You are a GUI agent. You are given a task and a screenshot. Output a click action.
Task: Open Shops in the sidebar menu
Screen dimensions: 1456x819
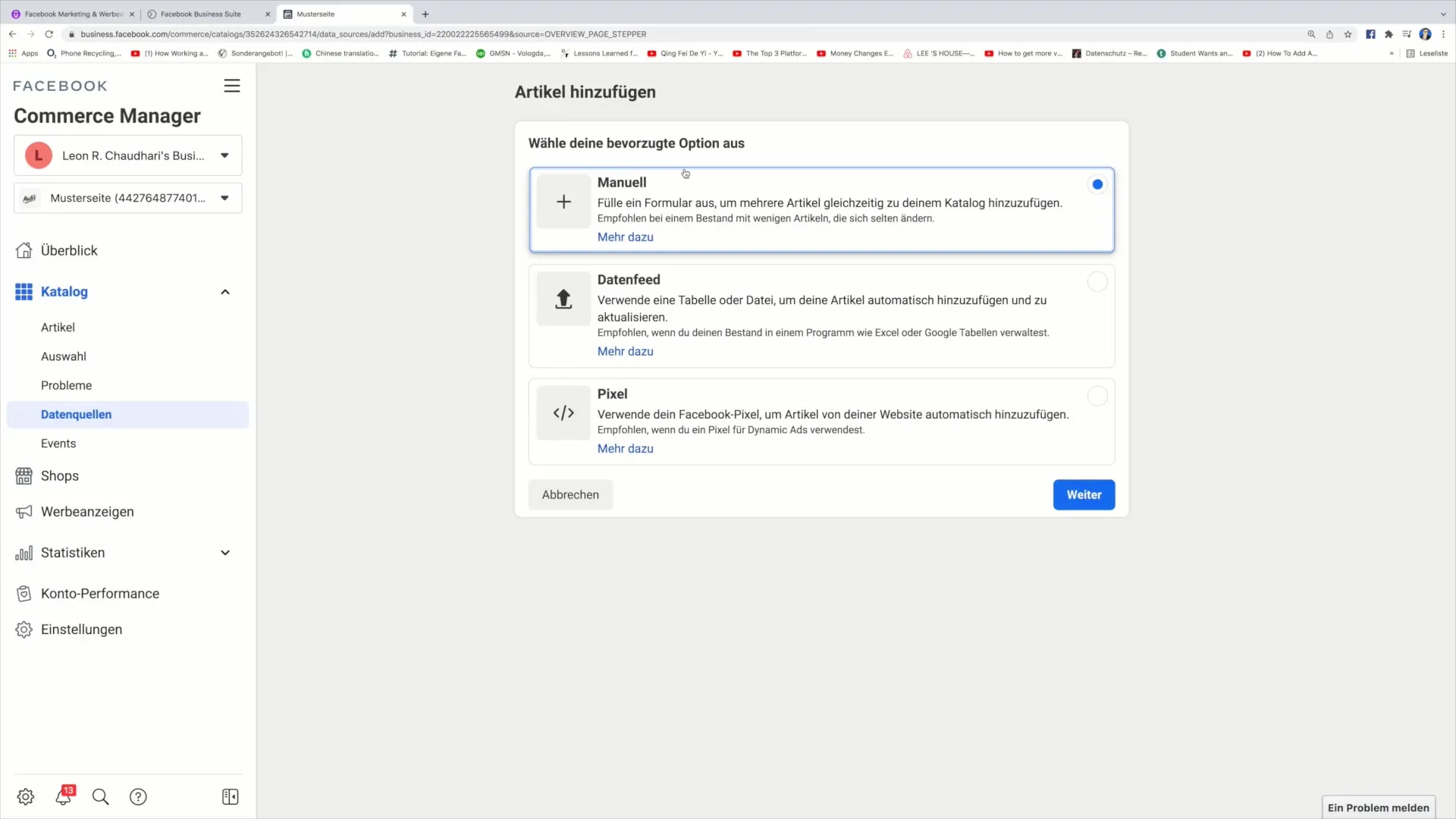[x=60, y=476]
